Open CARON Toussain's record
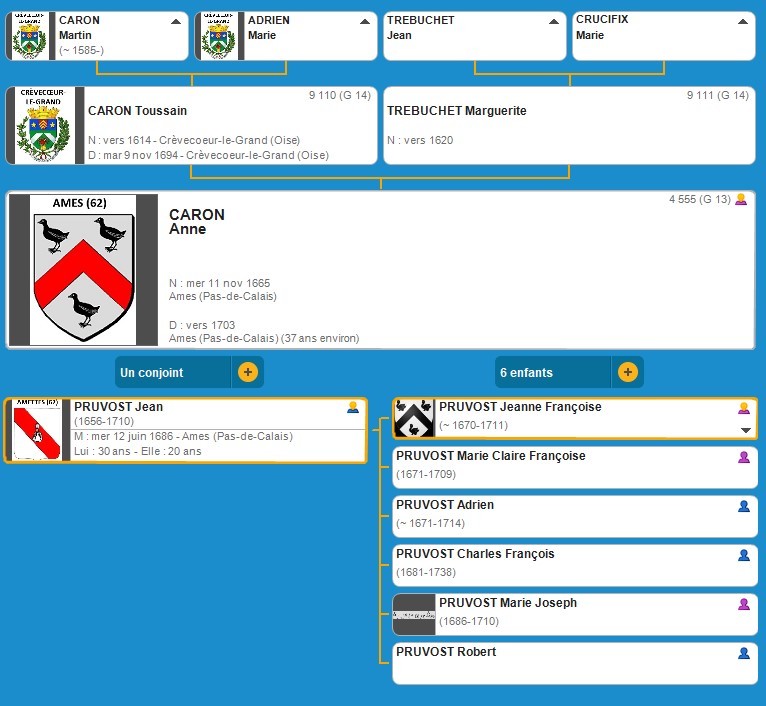 click(x=137, y=111)
